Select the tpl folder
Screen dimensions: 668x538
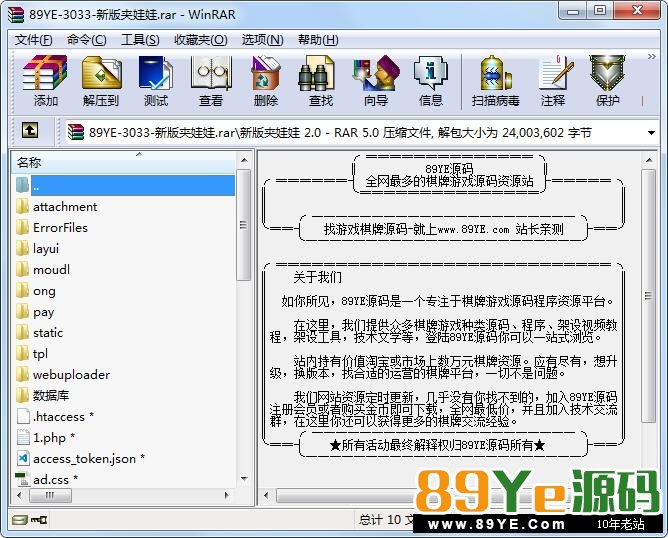tap(40, 354)
